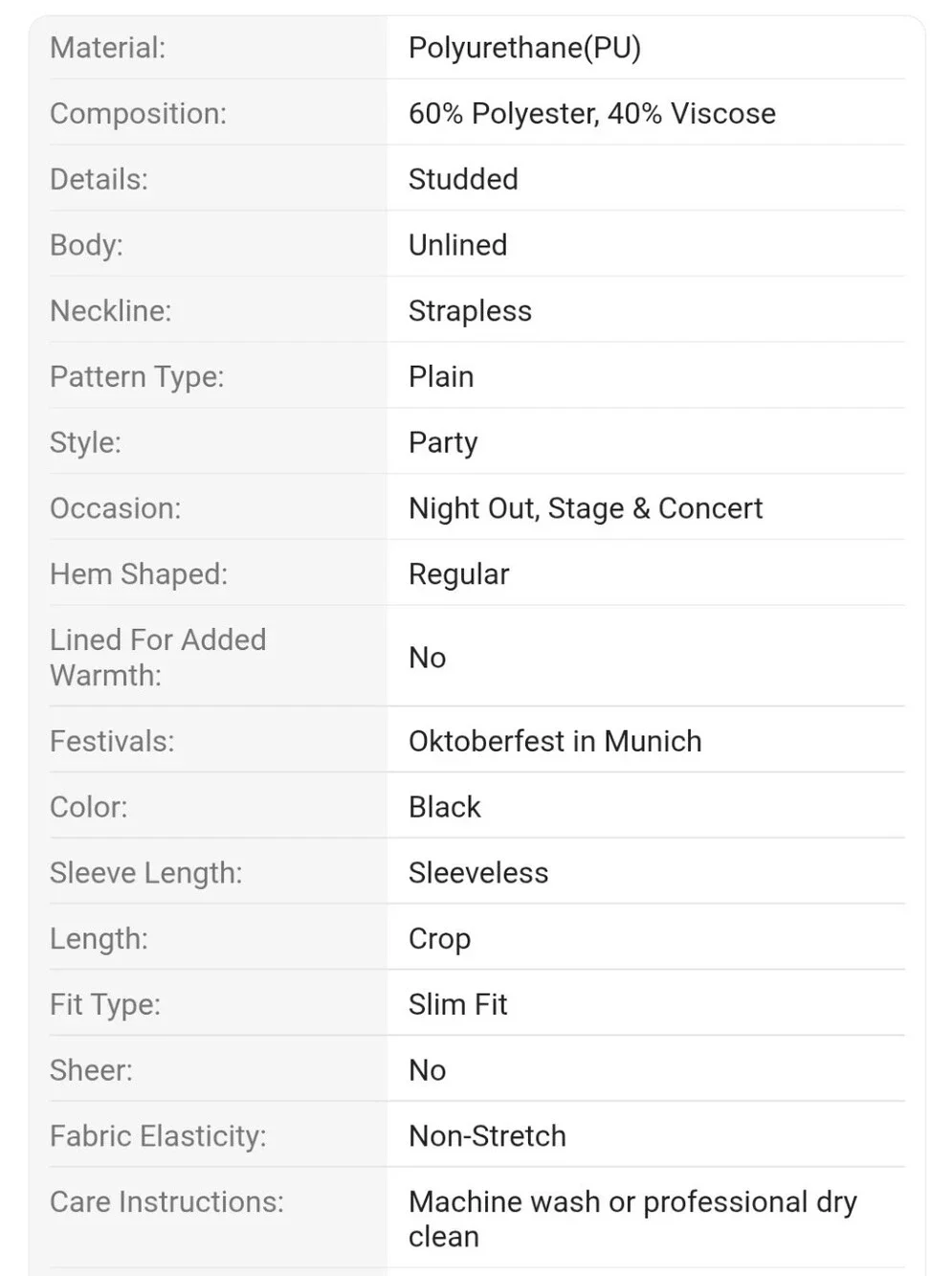Image resolution: width=952 pixels, height=1276 pixels.
Task: Click the Sleeveless sleeve length value
Action: click(478, 873)
